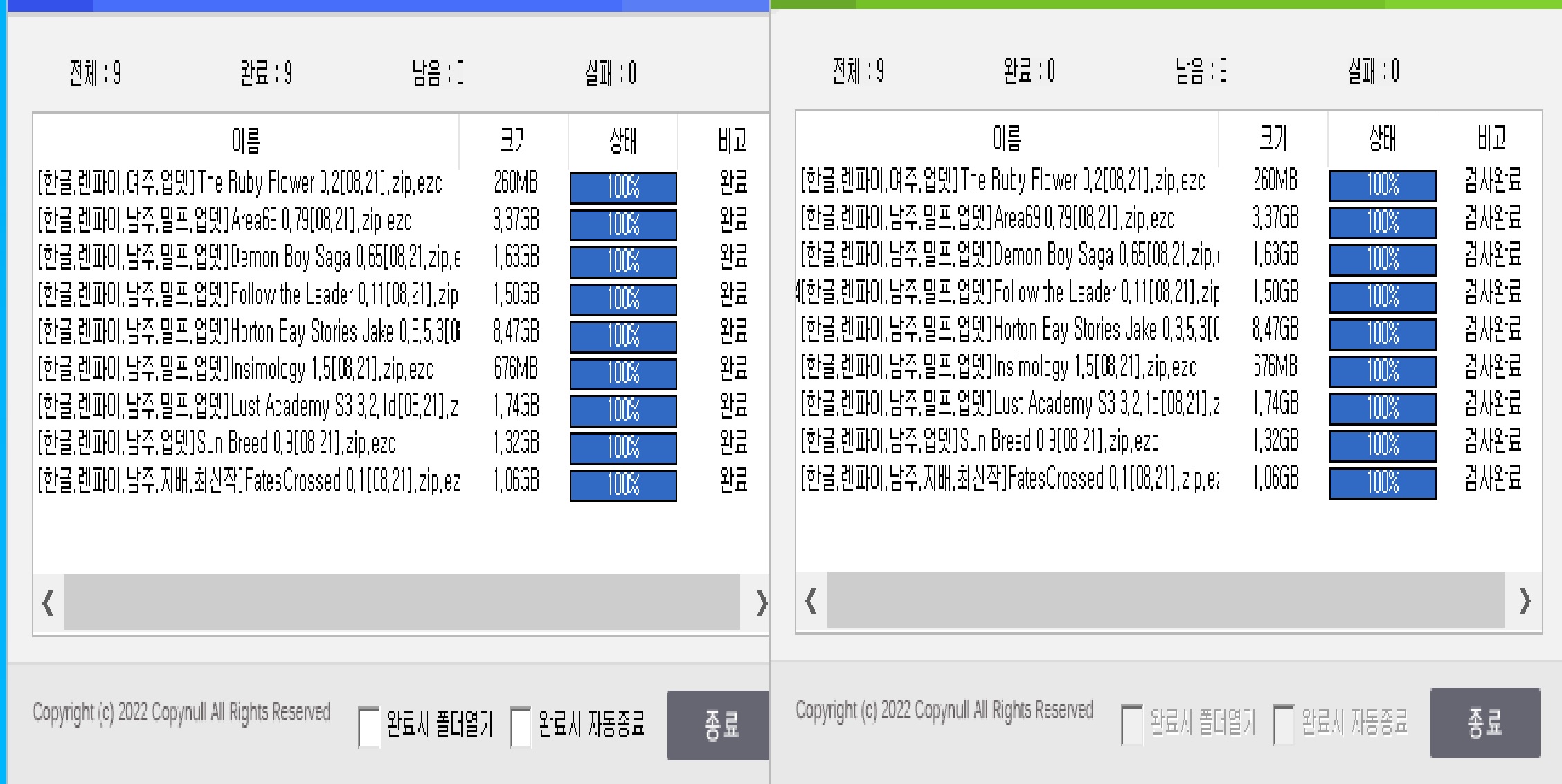Click right scroll arrow in right window list
The width and height of the screenshot is (1562, 784).
(1524, 601)
